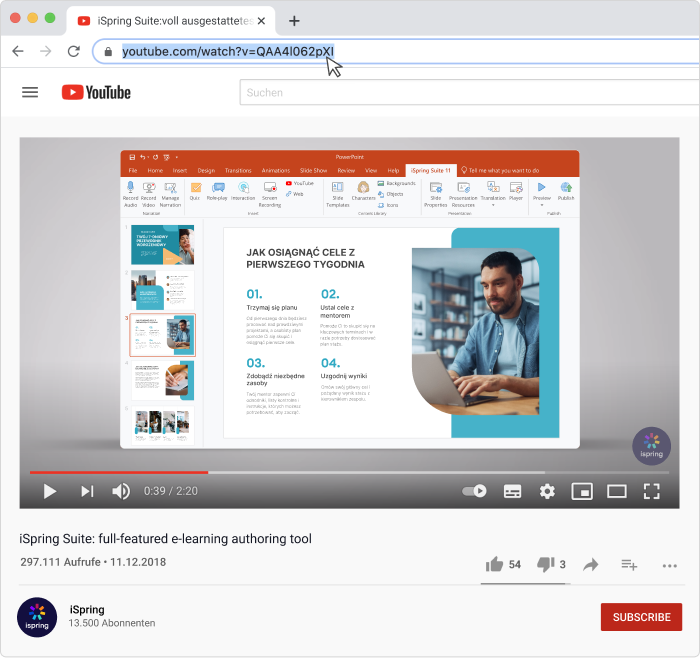Viewport: 700px width, 658px height.
Task: Reload the page with the refresh icon
Action: pyautogui.click(x=74, y=51)
